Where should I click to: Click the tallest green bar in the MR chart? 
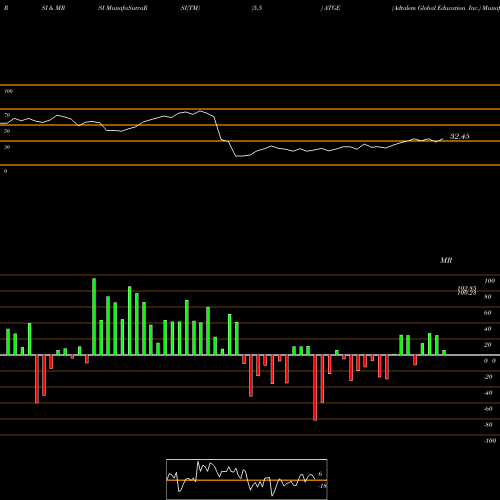94,317
